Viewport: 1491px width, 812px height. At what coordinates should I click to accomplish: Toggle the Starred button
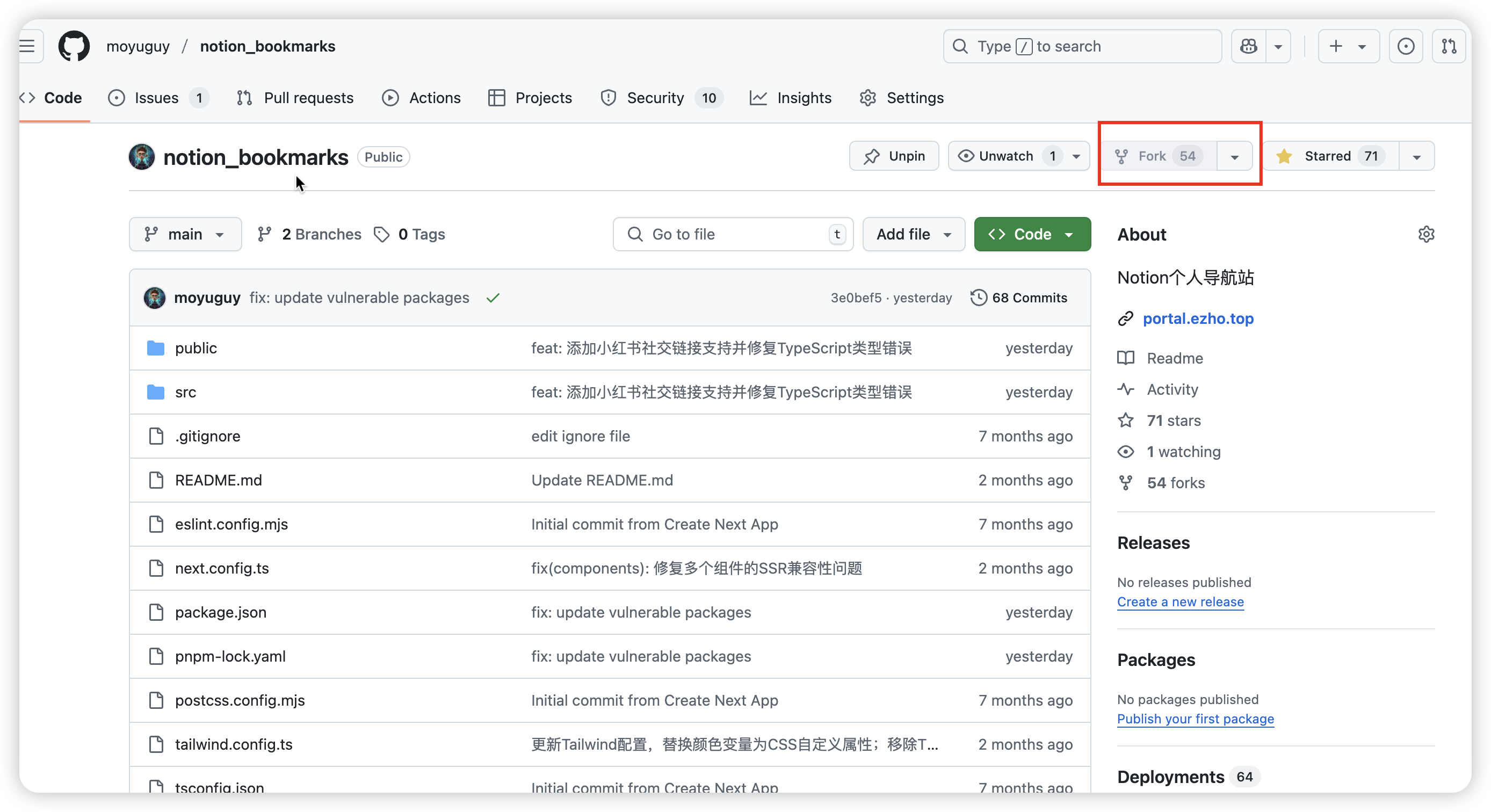click(1330, 156)
